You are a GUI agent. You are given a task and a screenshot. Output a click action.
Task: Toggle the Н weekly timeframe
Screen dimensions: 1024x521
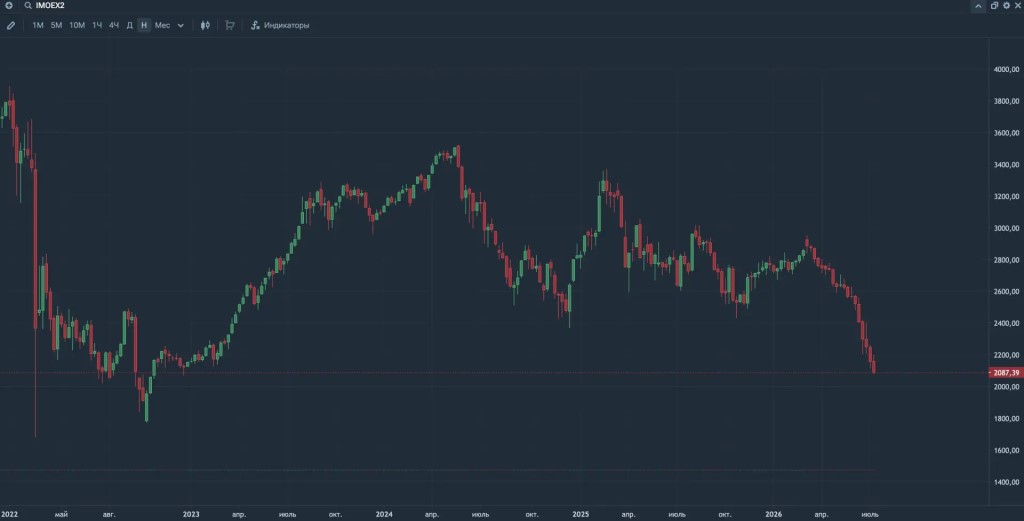coord(144,25)
